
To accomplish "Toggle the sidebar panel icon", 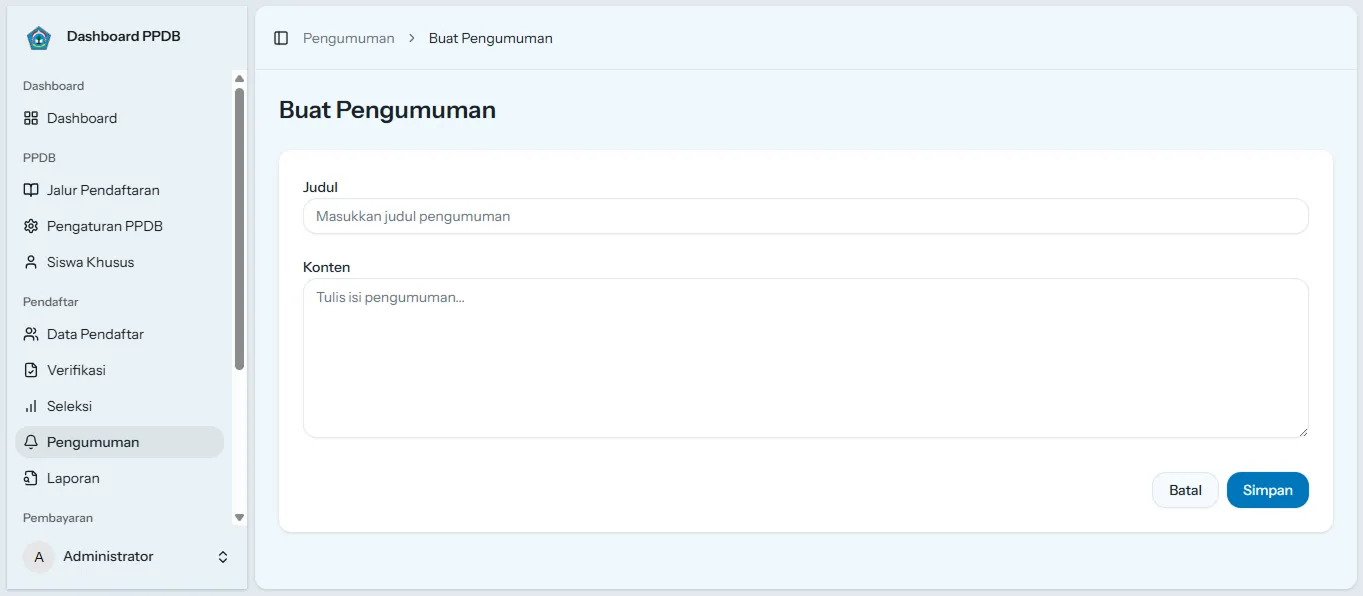I will 281,38.
